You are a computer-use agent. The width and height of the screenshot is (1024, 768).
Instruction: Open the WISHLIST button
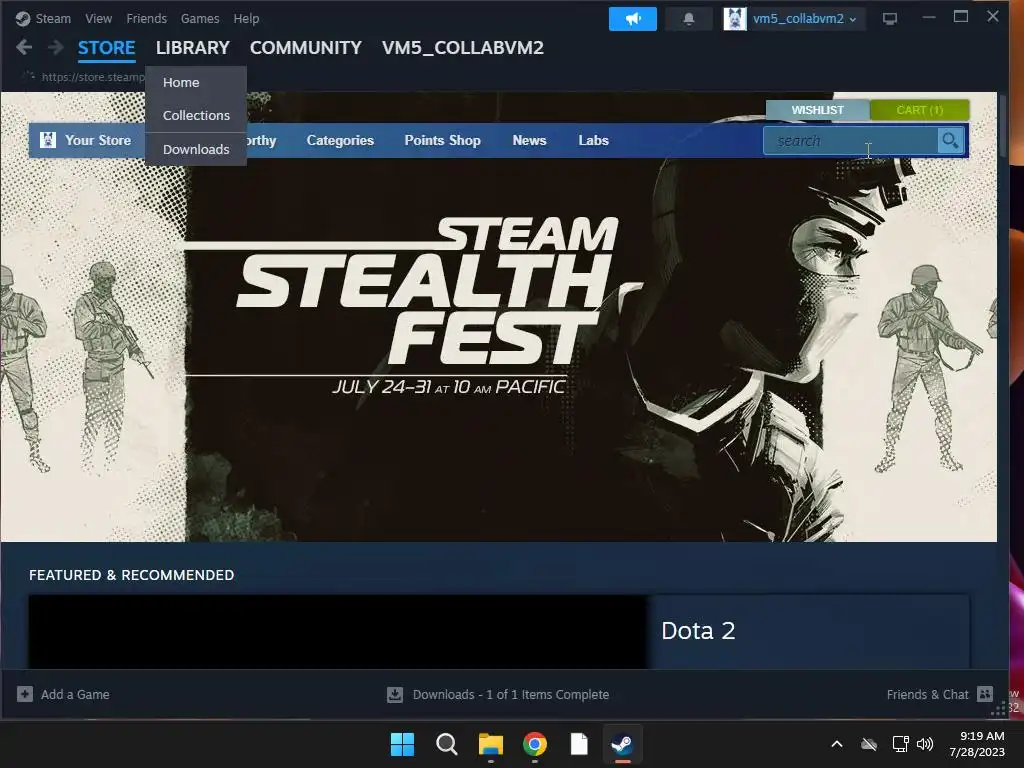click(x=818, y=110)
